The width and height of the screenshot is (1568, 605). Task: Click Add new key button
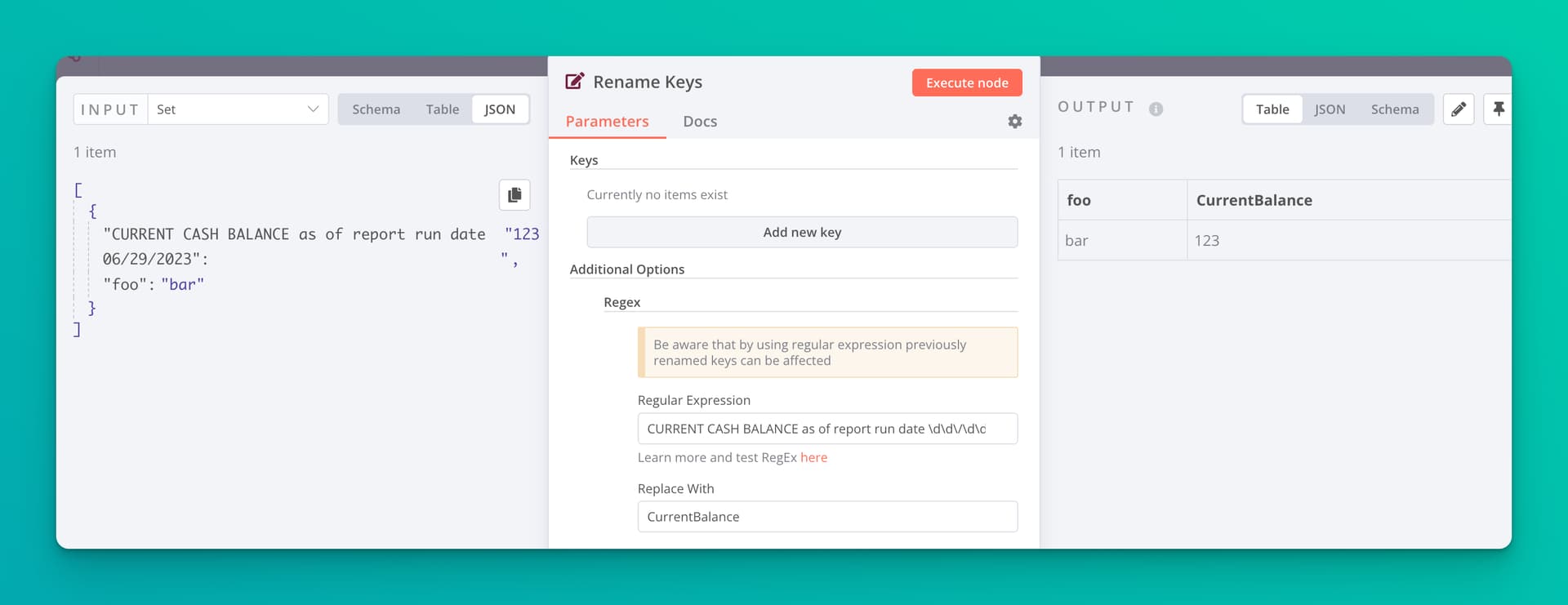point(802,232)
